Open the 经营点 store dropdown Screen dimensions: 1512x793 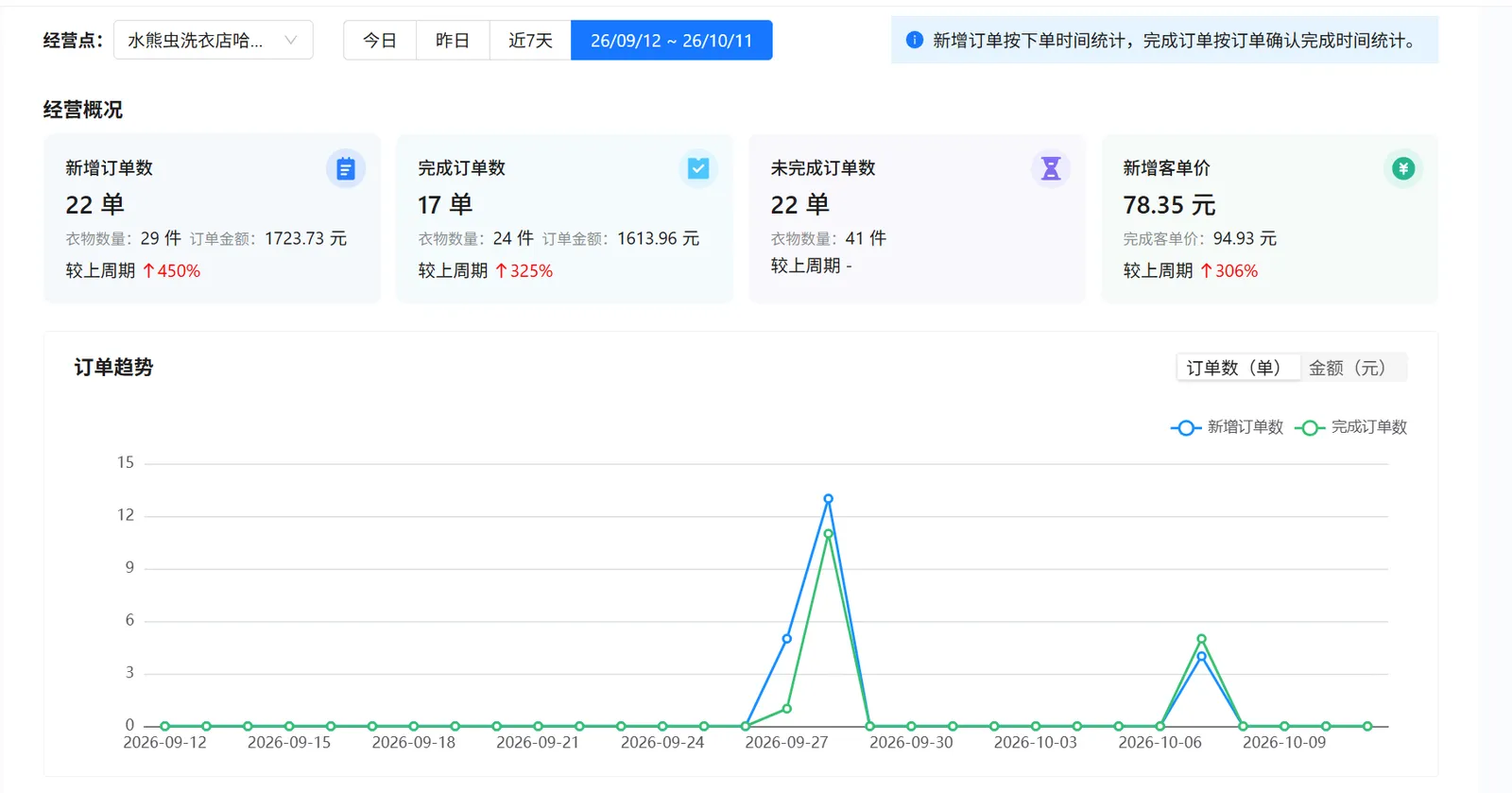point(214,41)
